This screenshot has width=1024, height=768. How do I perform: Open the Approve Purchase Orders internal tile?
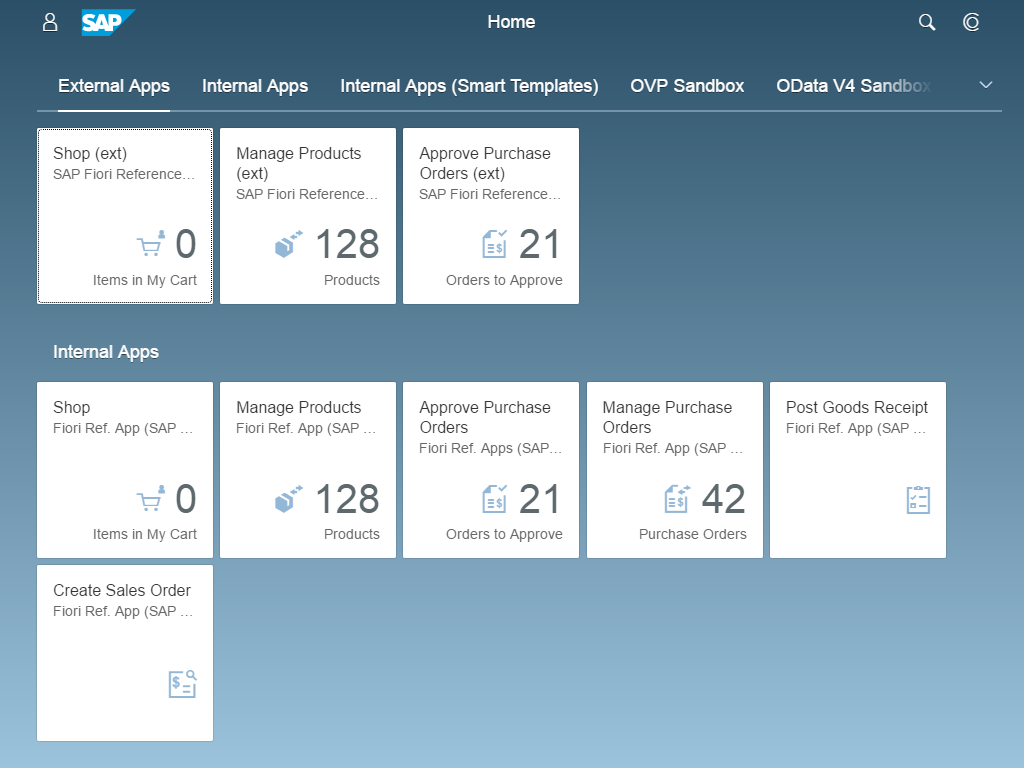coord(490,469)
